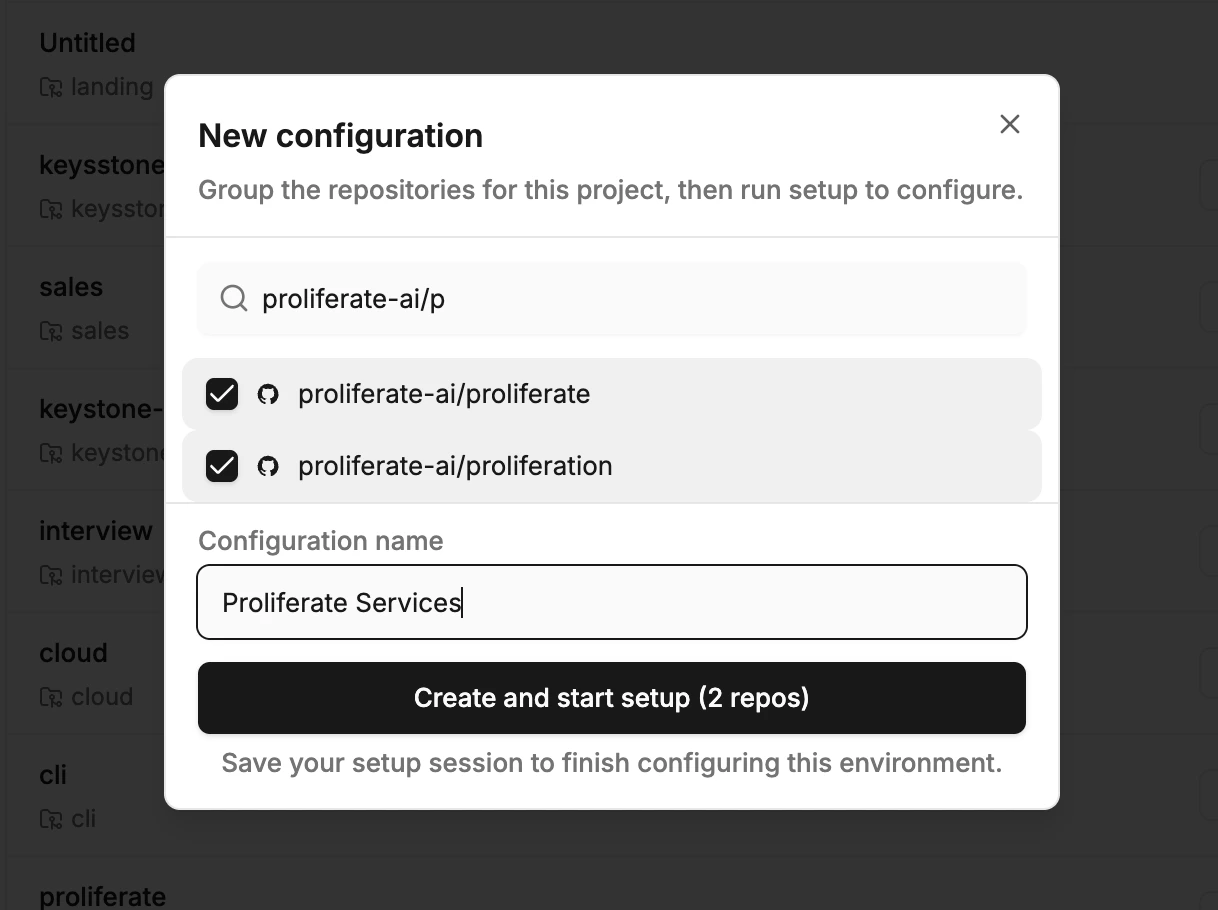Image resolution: width=1218 pixels, height=910 pixels.
Task: Click the repository icon next to keysstone
Action: pos(49,209)
